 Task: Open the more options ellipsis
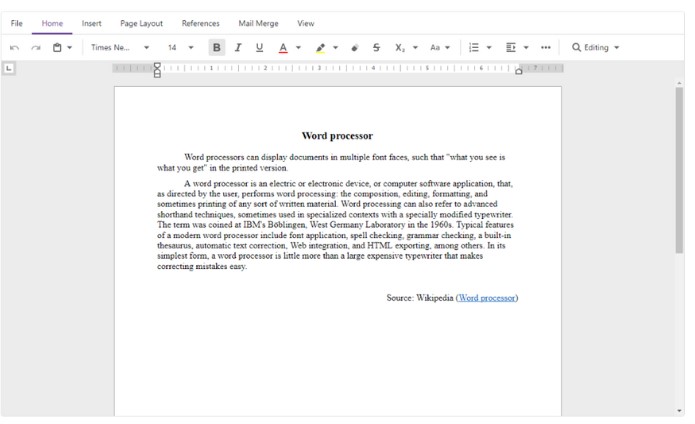[x=545, y=48]
